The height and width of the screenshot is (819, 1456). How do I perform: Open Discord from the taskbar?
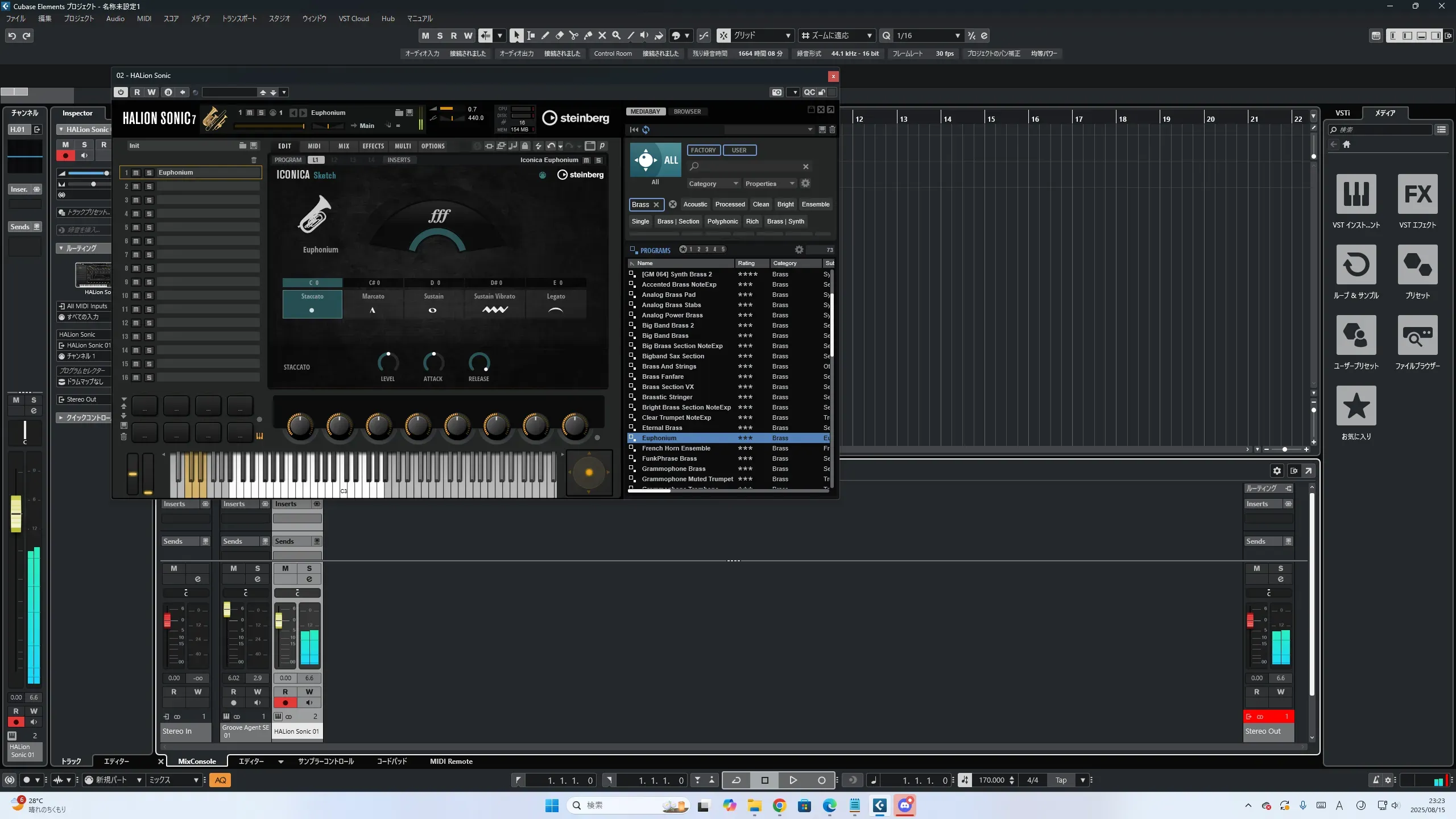tap(905, 805)
